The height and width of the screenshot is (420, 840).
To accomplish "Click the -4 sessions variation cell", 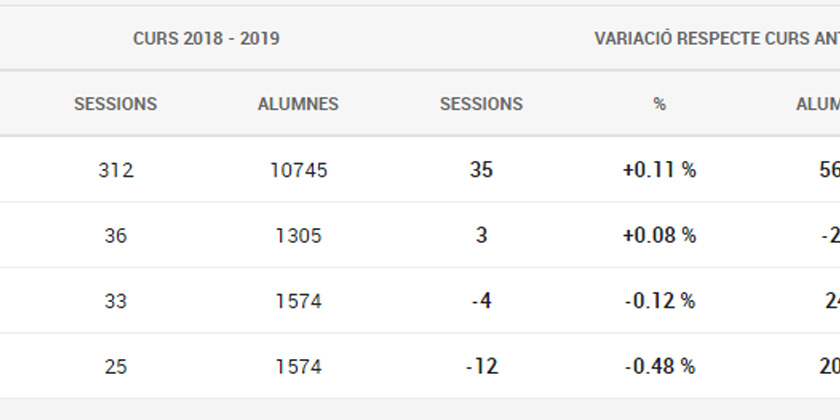I will [x=481, y=301].
